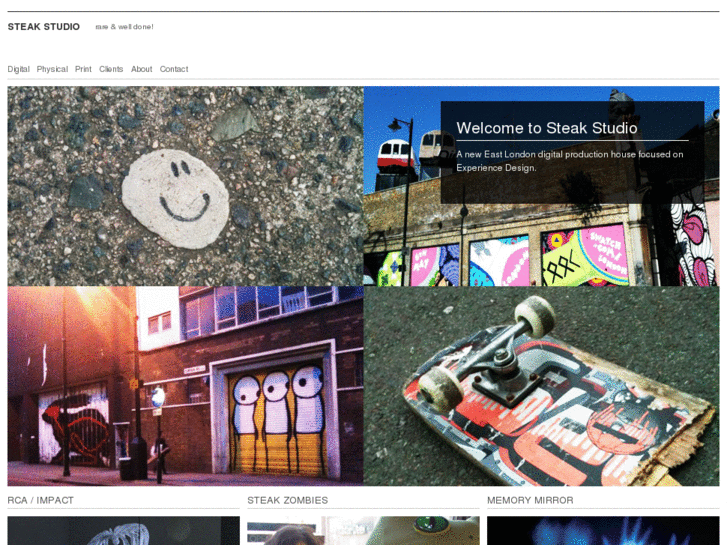This screenshot has width=727, height=545.
Task: Open the Print menu item
Action: pyautogui.click(x=83, y=69)
